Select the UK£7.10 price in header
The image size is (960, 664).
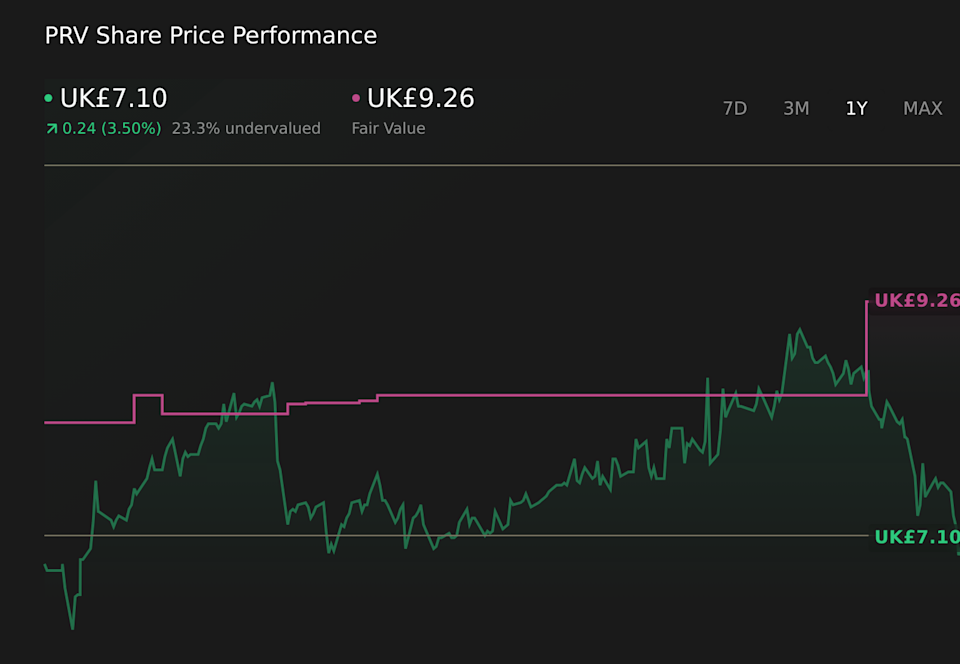[114, 99]
